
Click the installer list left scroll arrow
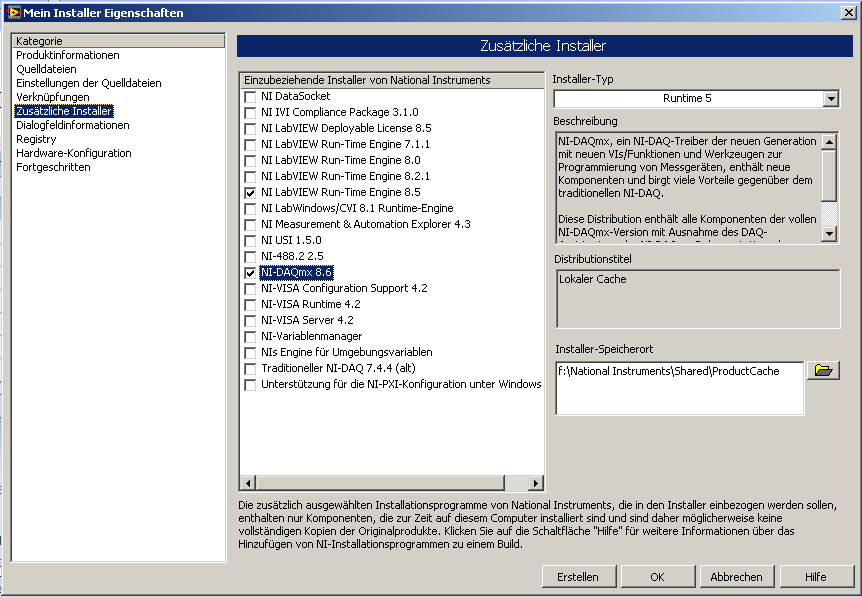(x=248, y=483)
